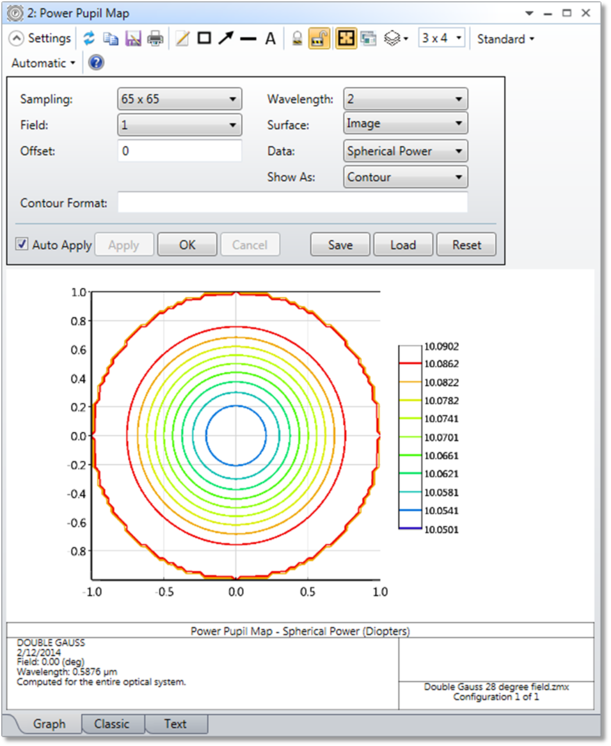Viewport: 611px width, 746px height.
Task: Expand the Show As Contour dropdown
Action: click(405, 177)
